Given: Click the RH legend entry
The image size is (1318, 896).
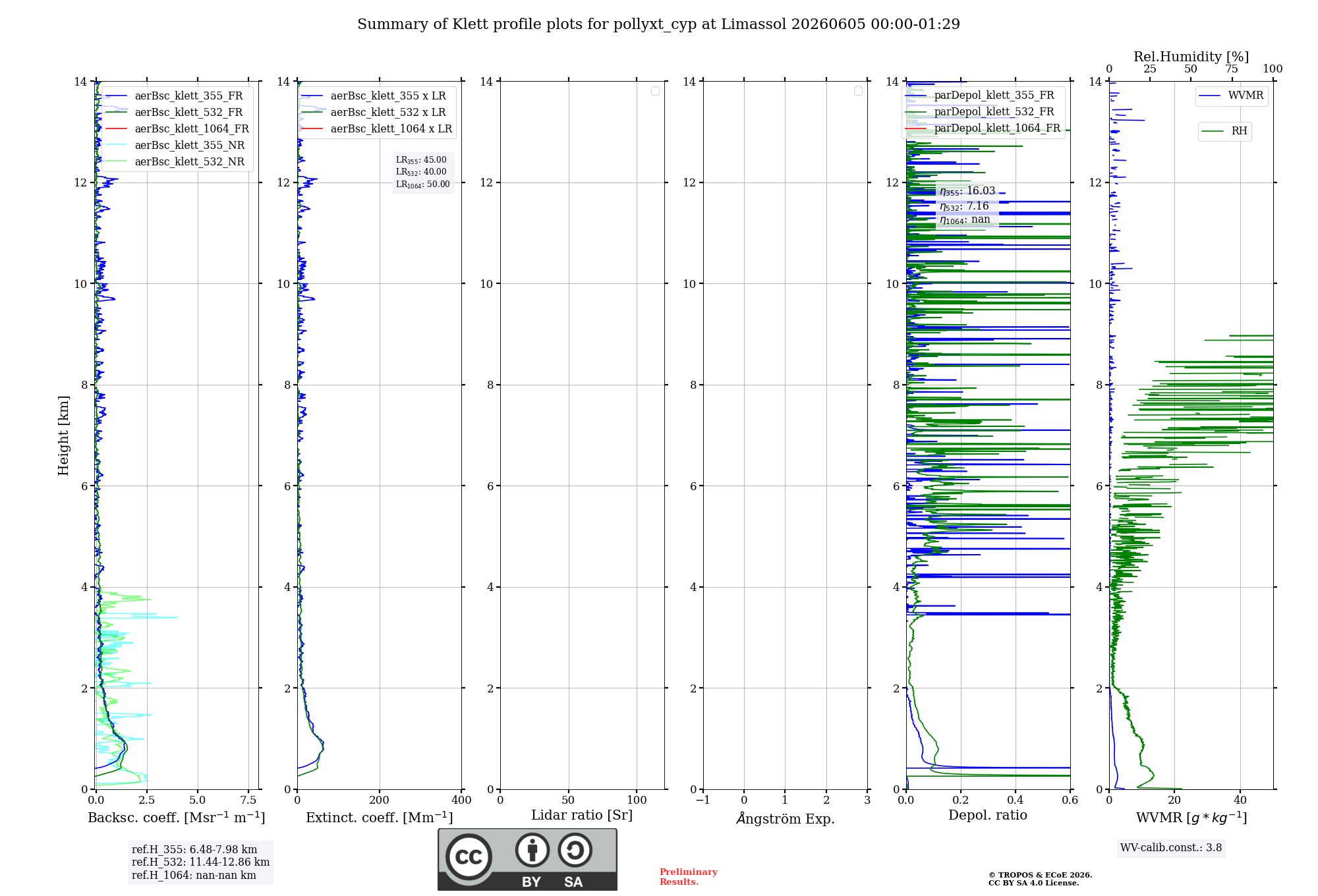Looking at the screenshot, I should click(x=1224, y=131).
